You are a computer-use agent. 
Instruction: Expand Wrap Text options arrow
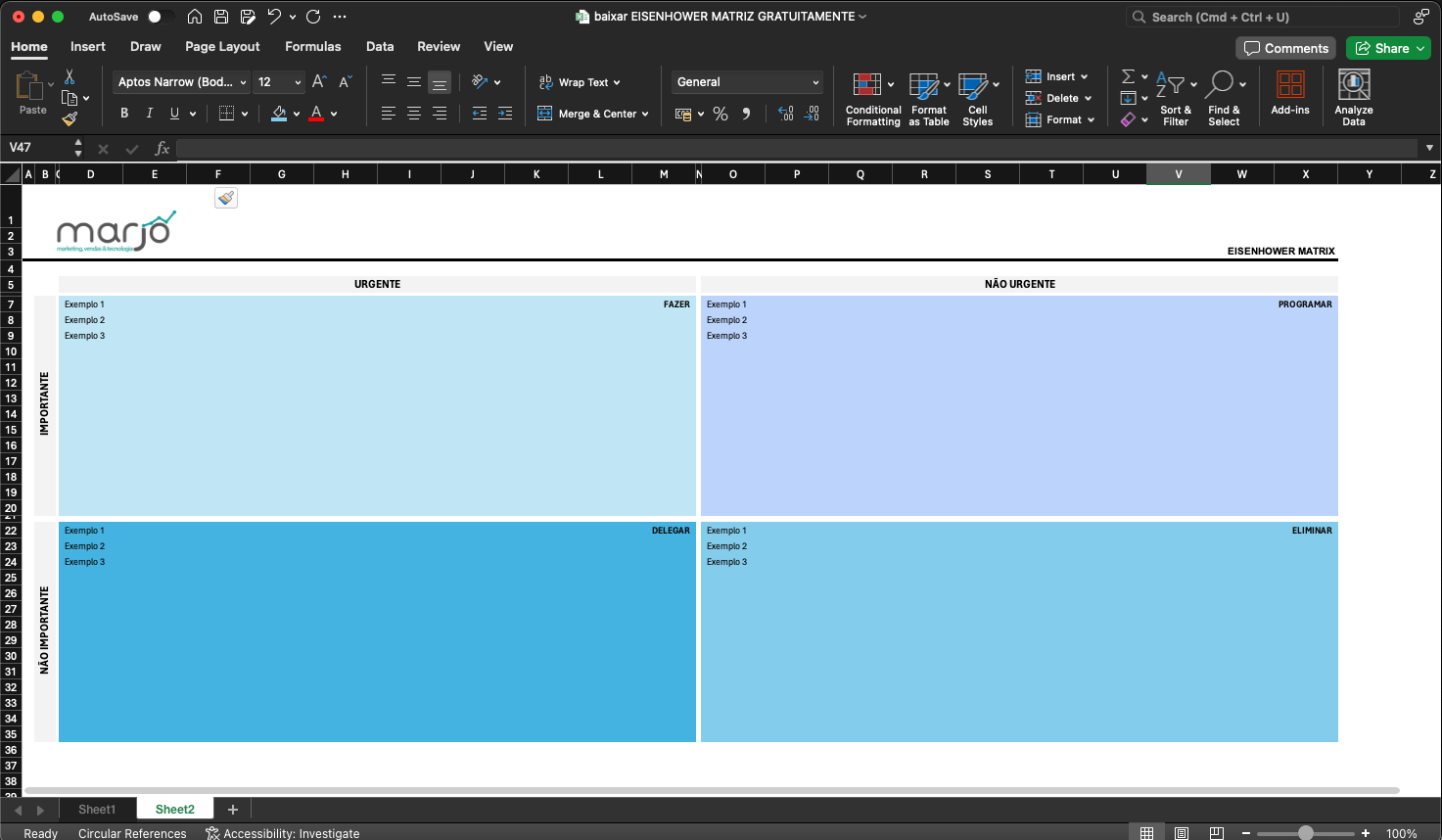tap(617, 82)
